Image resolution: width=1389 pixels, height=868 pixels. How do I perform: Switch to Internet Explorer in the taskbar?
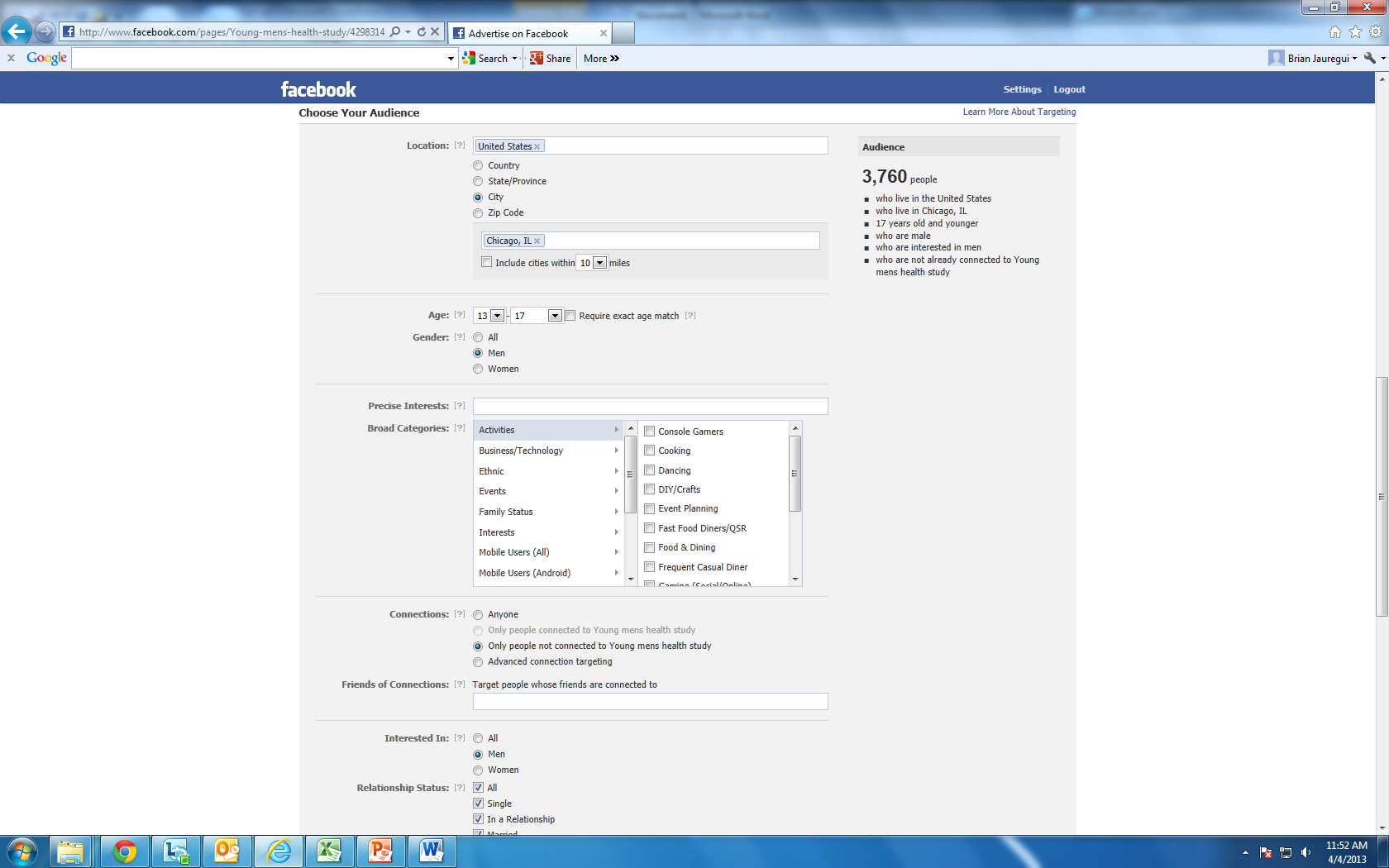279,851
